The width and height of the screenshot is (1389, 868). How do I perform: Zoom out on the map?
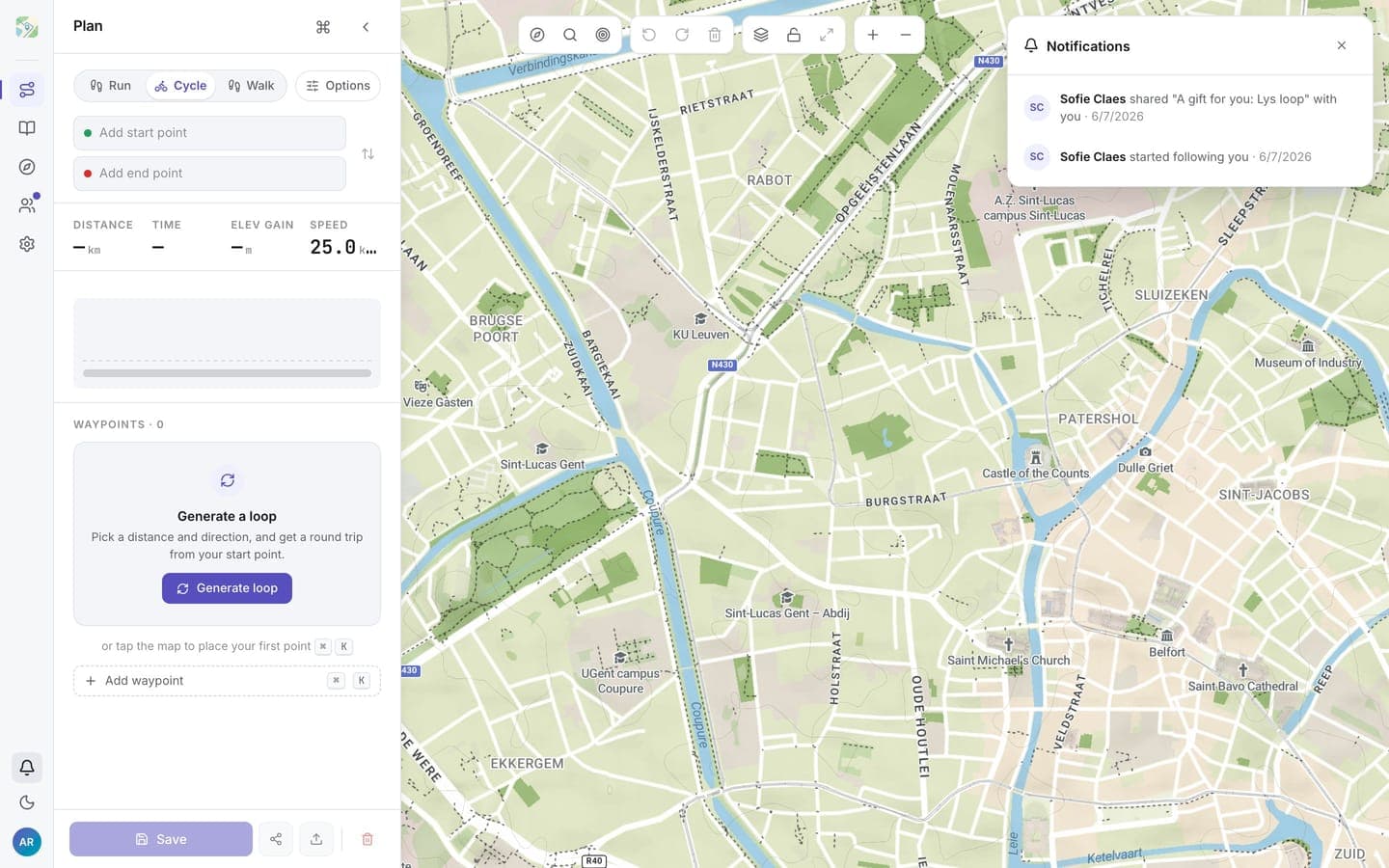906,35
